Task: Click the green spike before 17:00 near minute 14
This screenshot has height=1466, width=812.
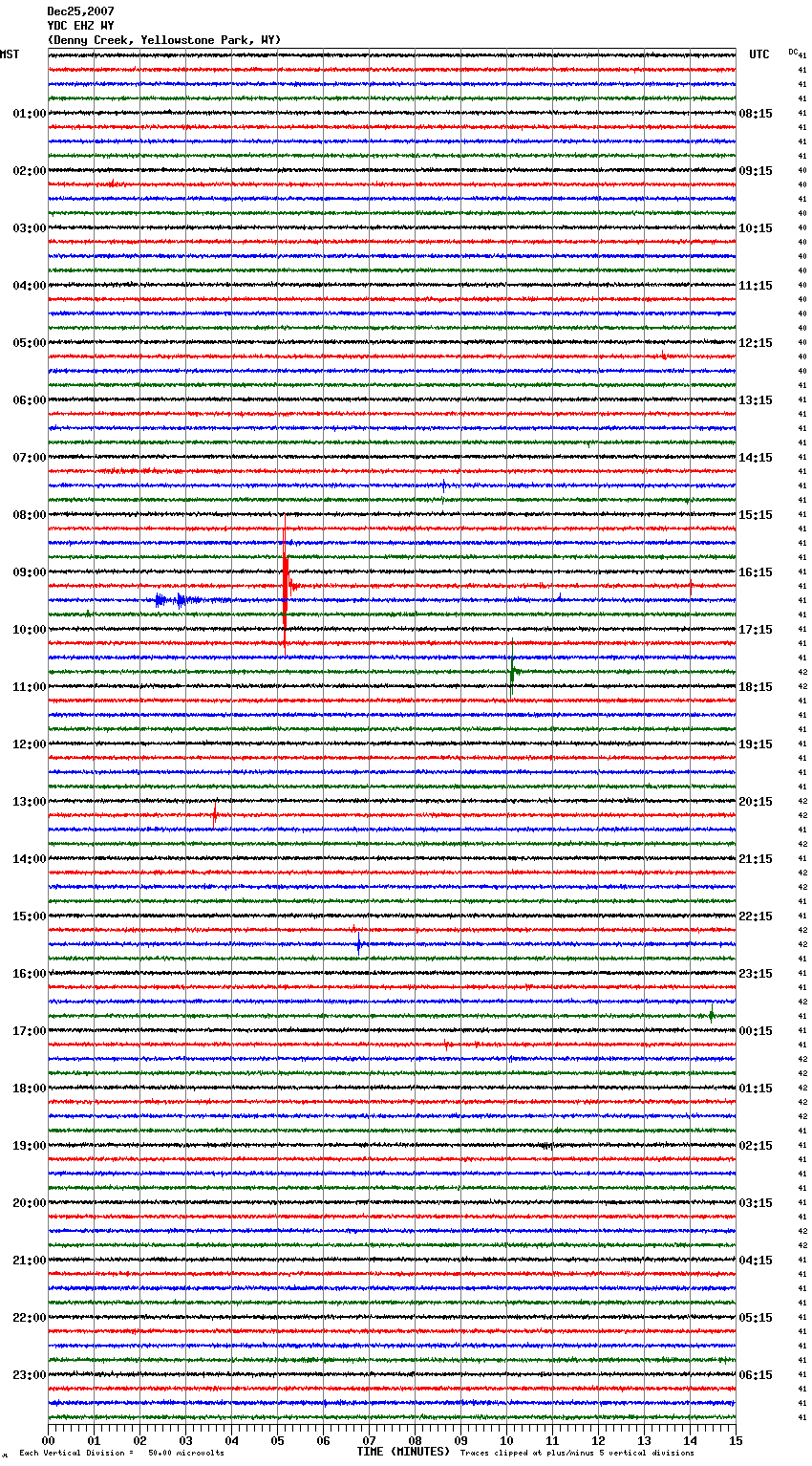Action: [x=711, y=1015]
